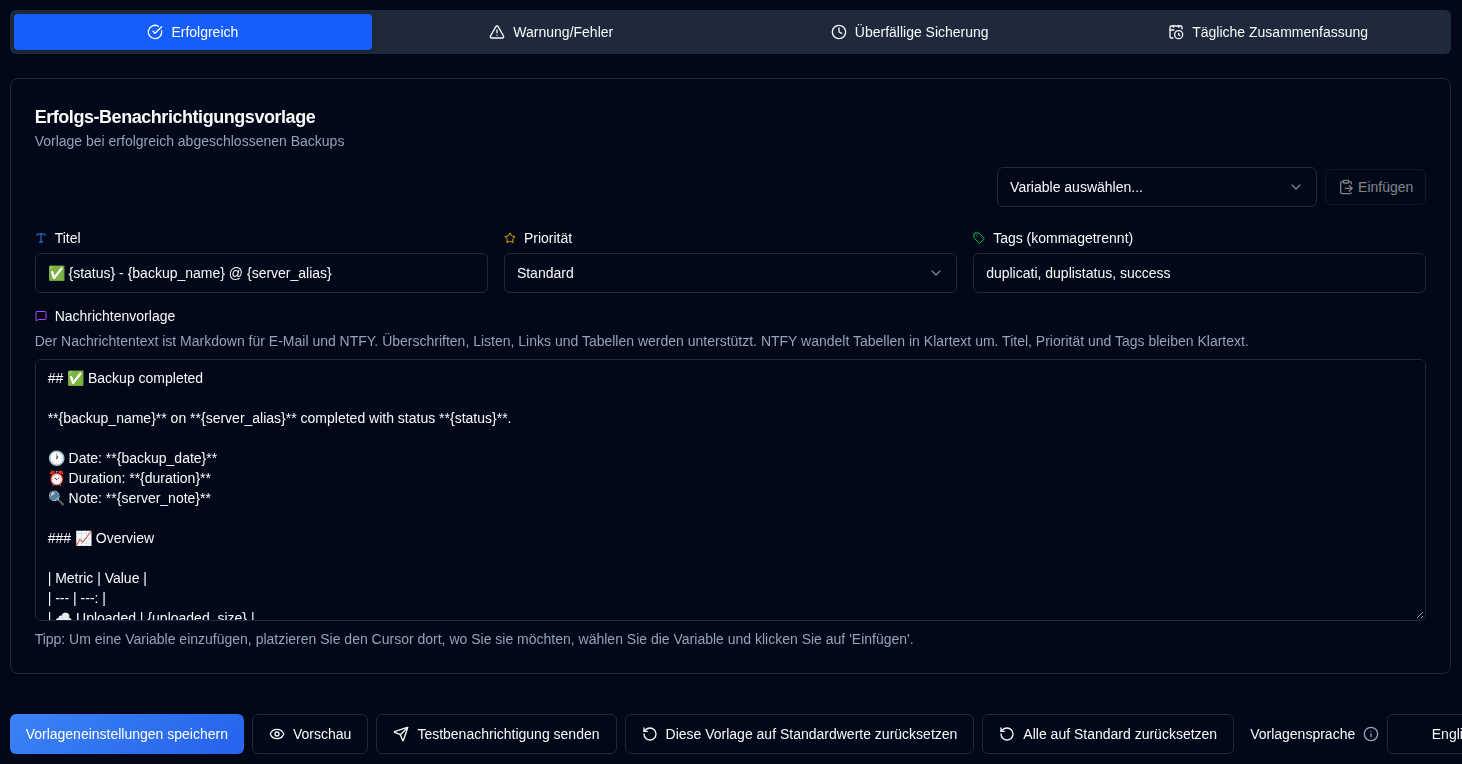Switch to the Warnung/Fehler tab

(x=551, y=32)
